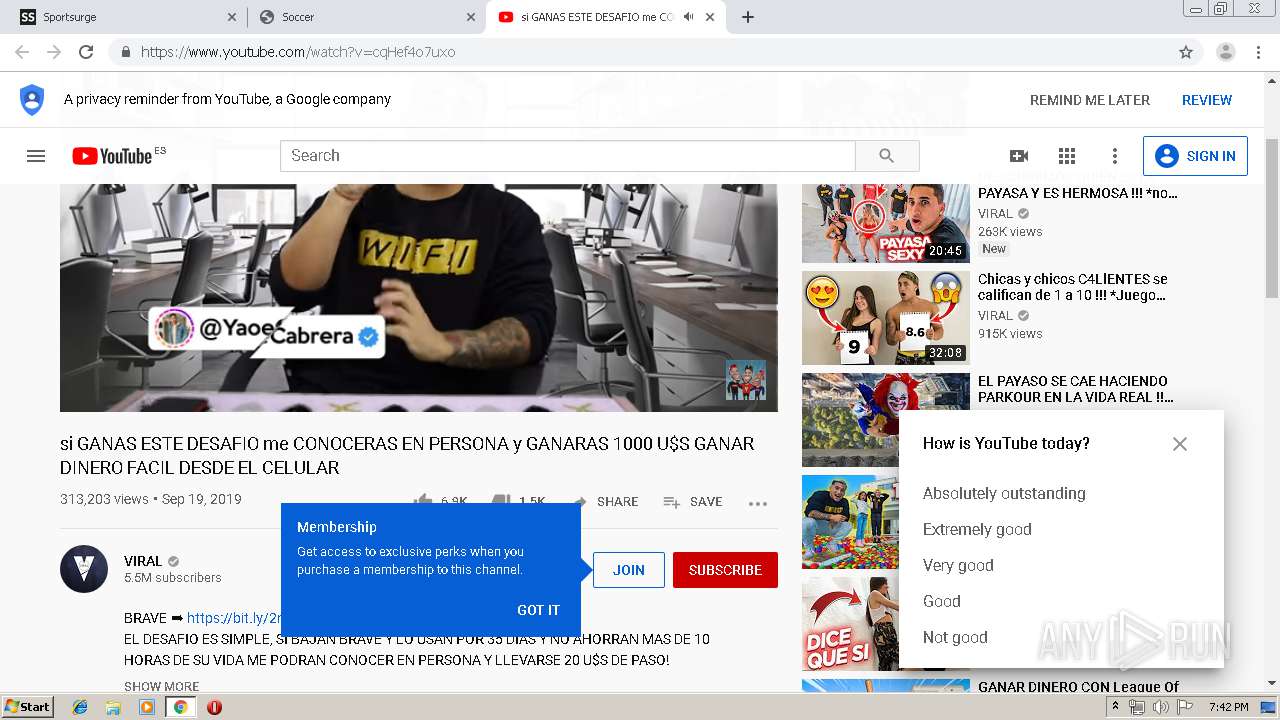Open the media player taskbar icon

point(147,707)
